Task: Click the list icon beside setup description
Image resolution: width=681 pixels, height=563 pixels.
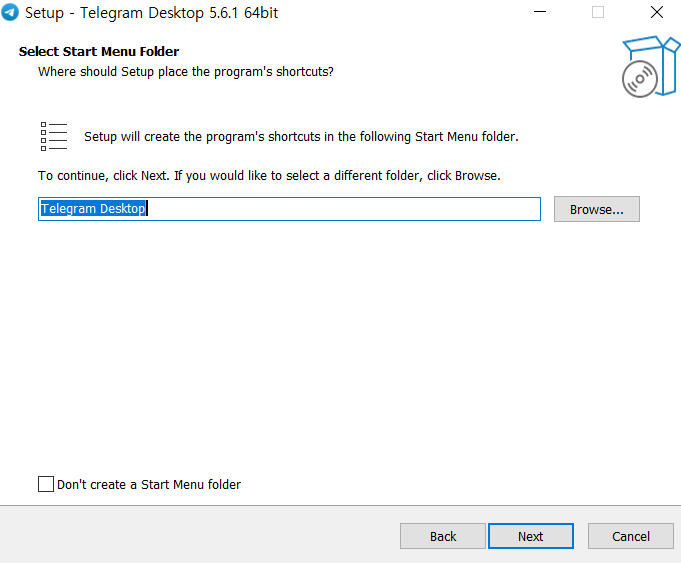Action: click(x=54, y=136)
